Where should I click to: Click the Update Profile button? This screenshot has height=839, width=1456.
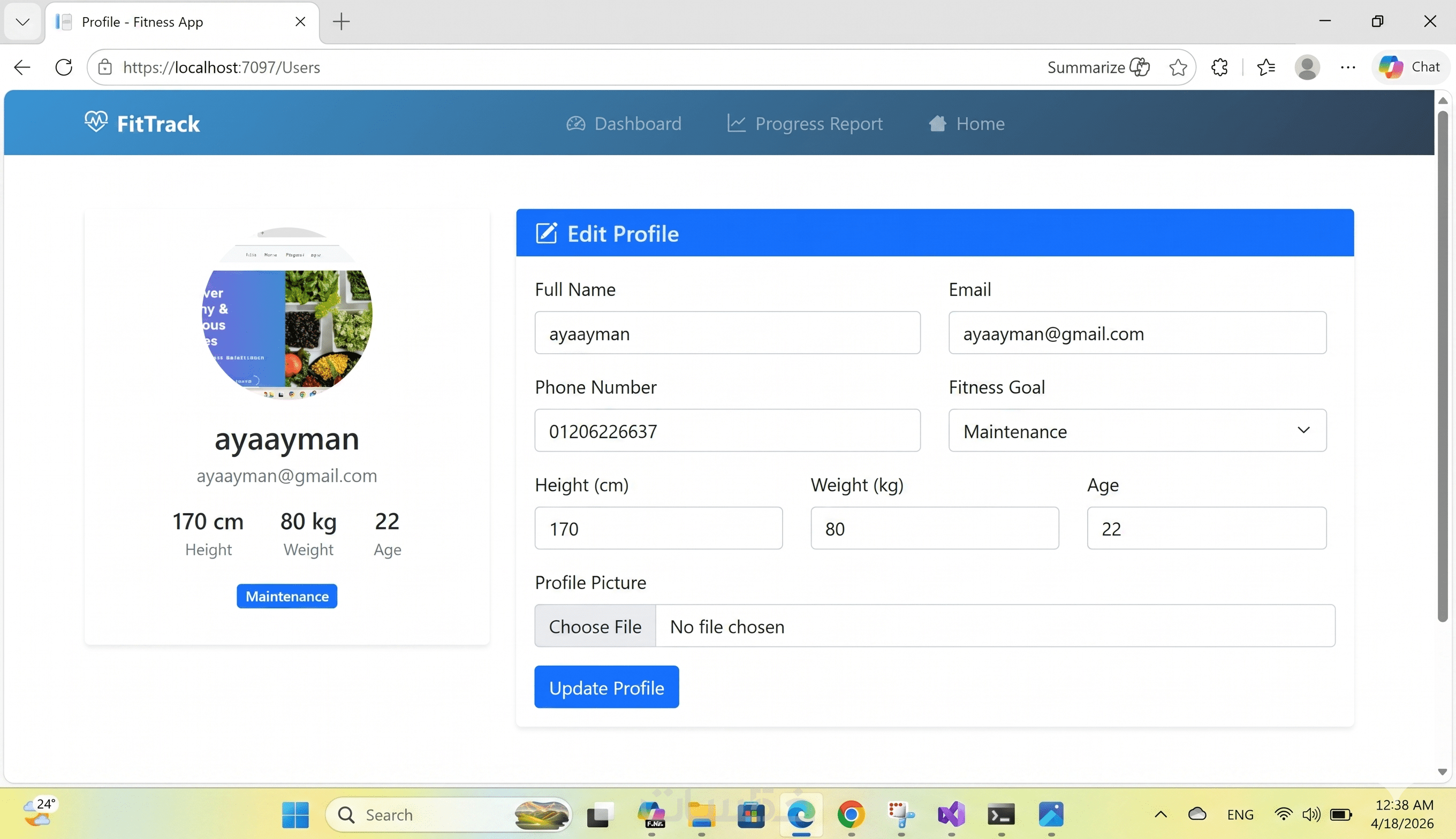[x=606, y=687]
